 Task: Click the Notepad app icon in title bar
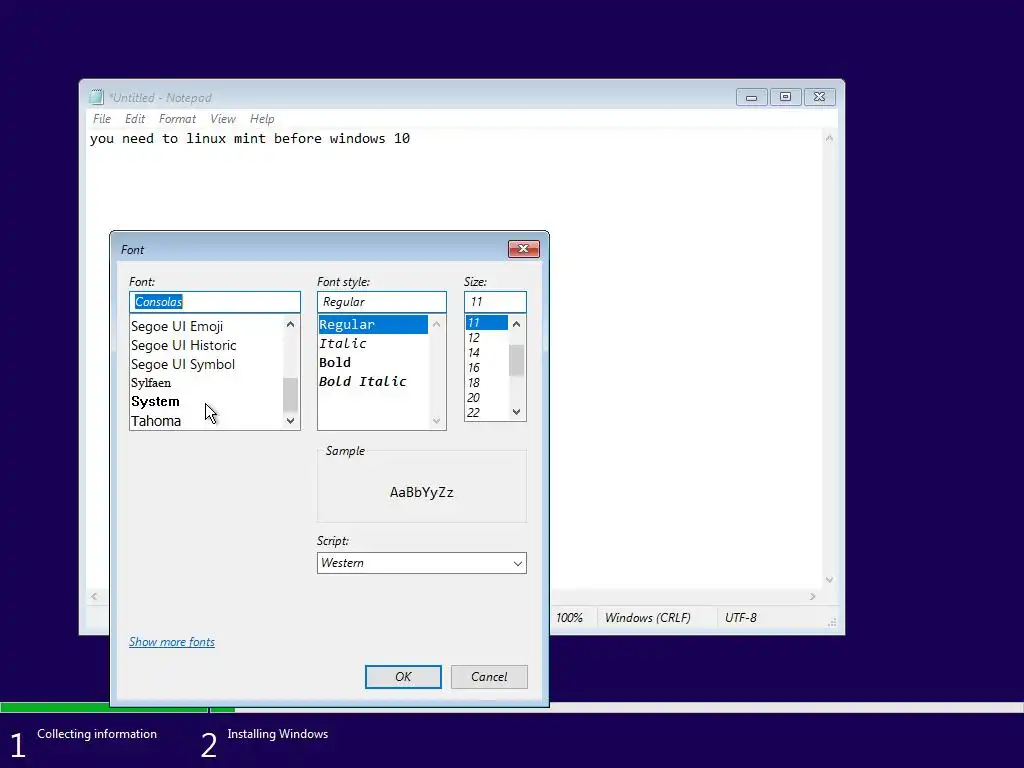[x=97, y=97]
